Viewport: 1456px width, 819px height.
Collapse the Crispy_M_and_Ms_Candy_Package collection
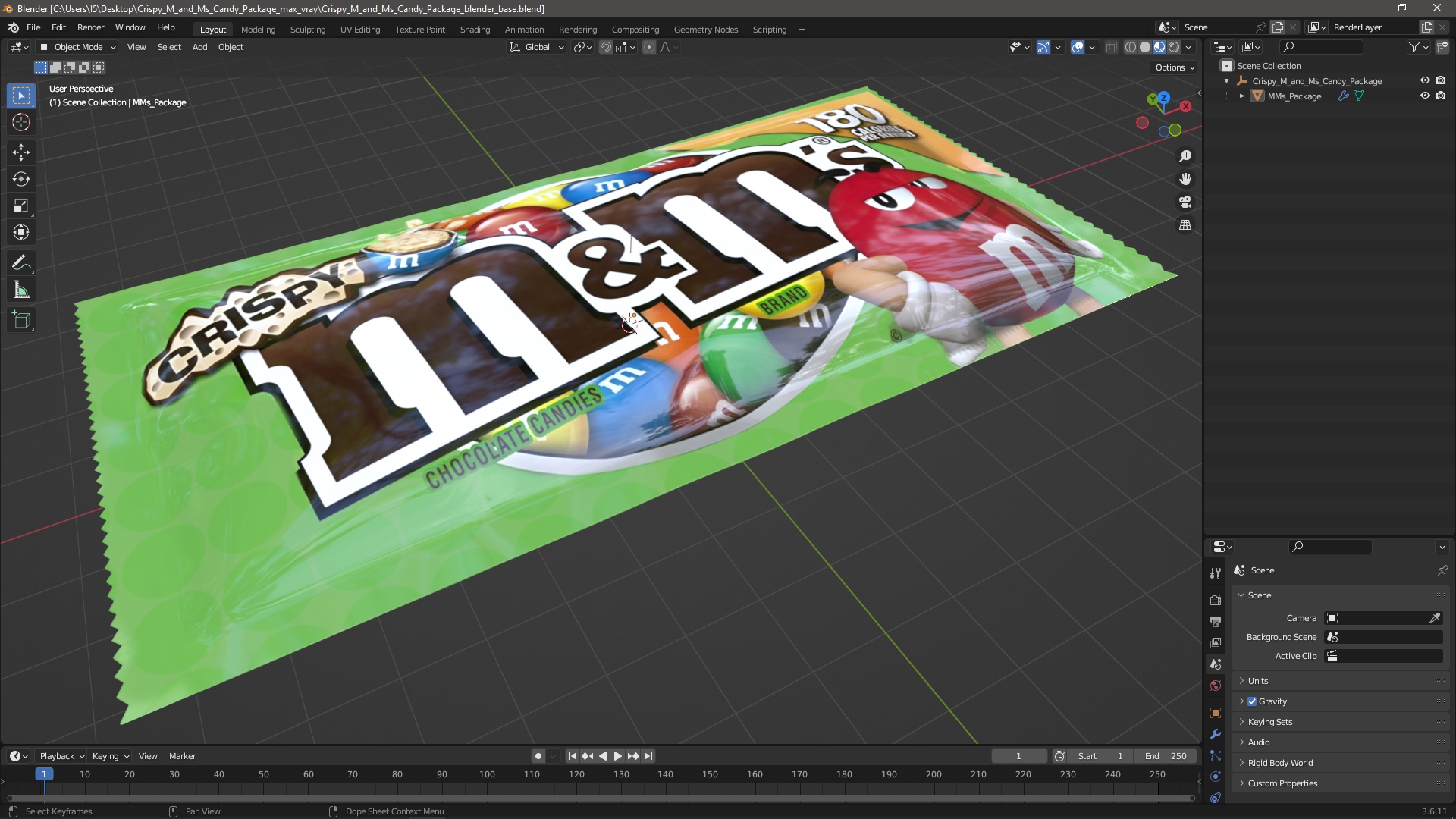[x=1226, y=80]
